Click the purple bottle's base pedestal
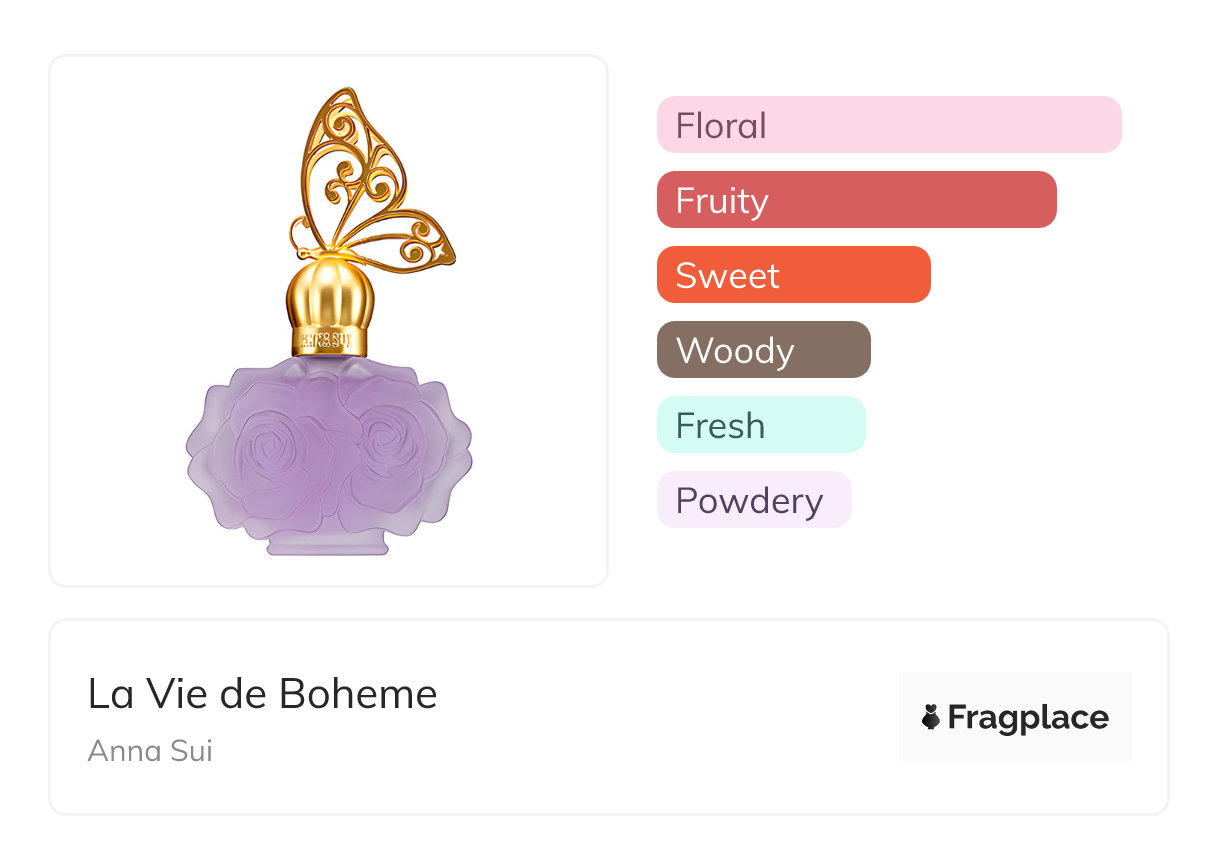This screenshot has height=864, width=1218. [x=328, y=543]
